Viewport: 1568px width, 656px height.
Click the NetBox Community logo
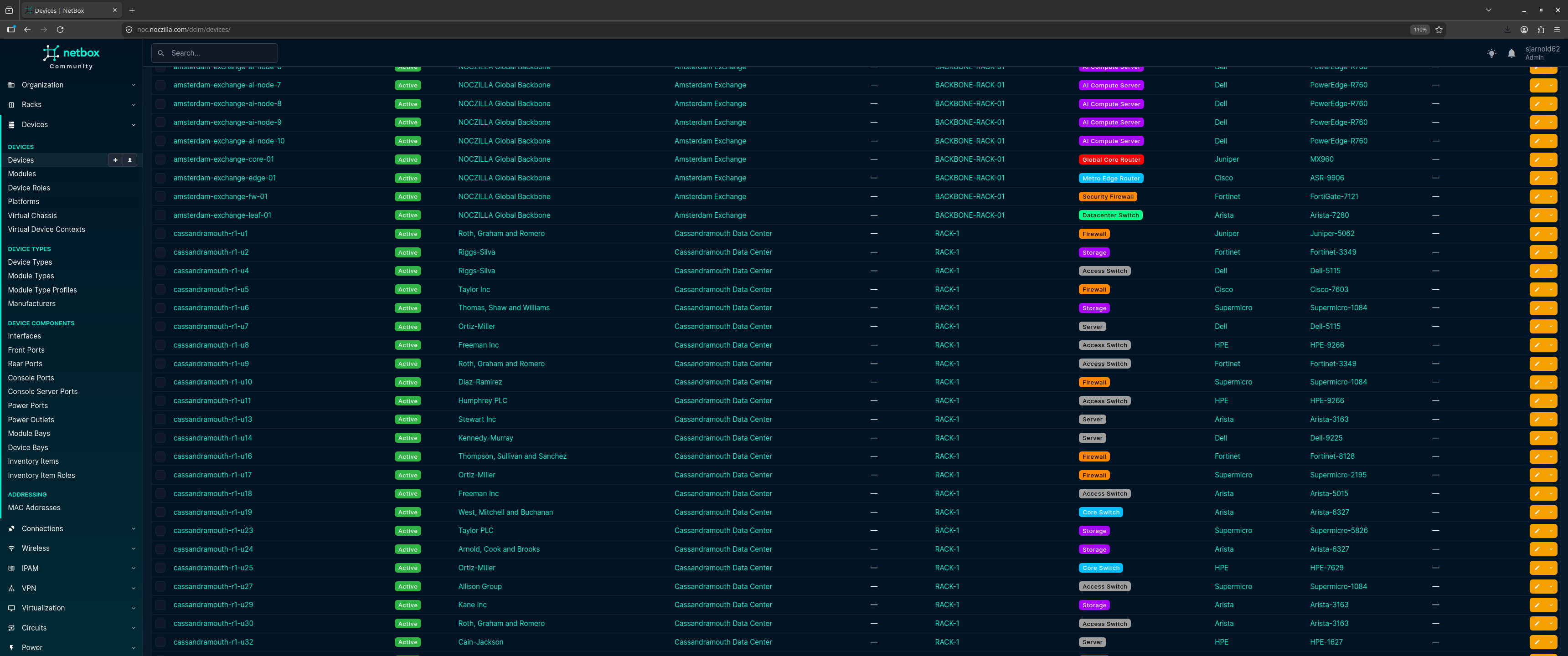71,56
